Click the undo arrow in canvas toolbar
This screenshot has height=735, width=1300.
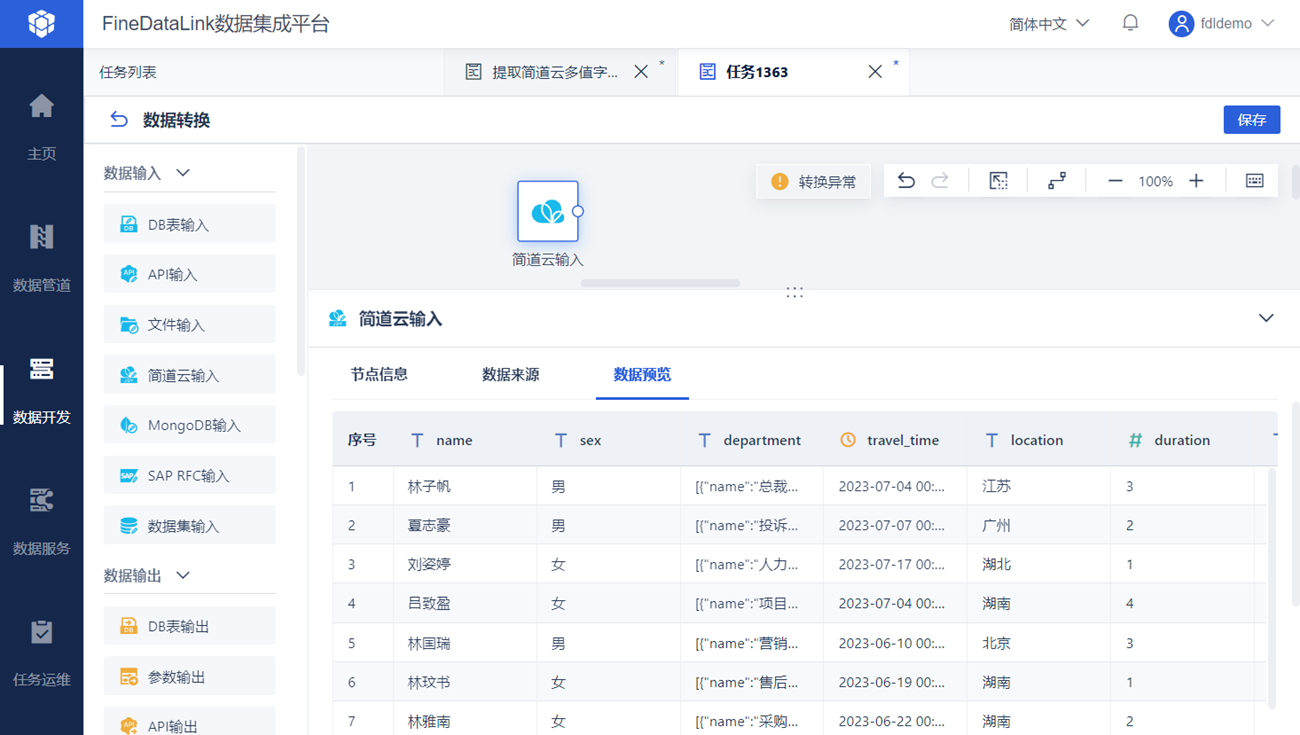click(906, 181)
